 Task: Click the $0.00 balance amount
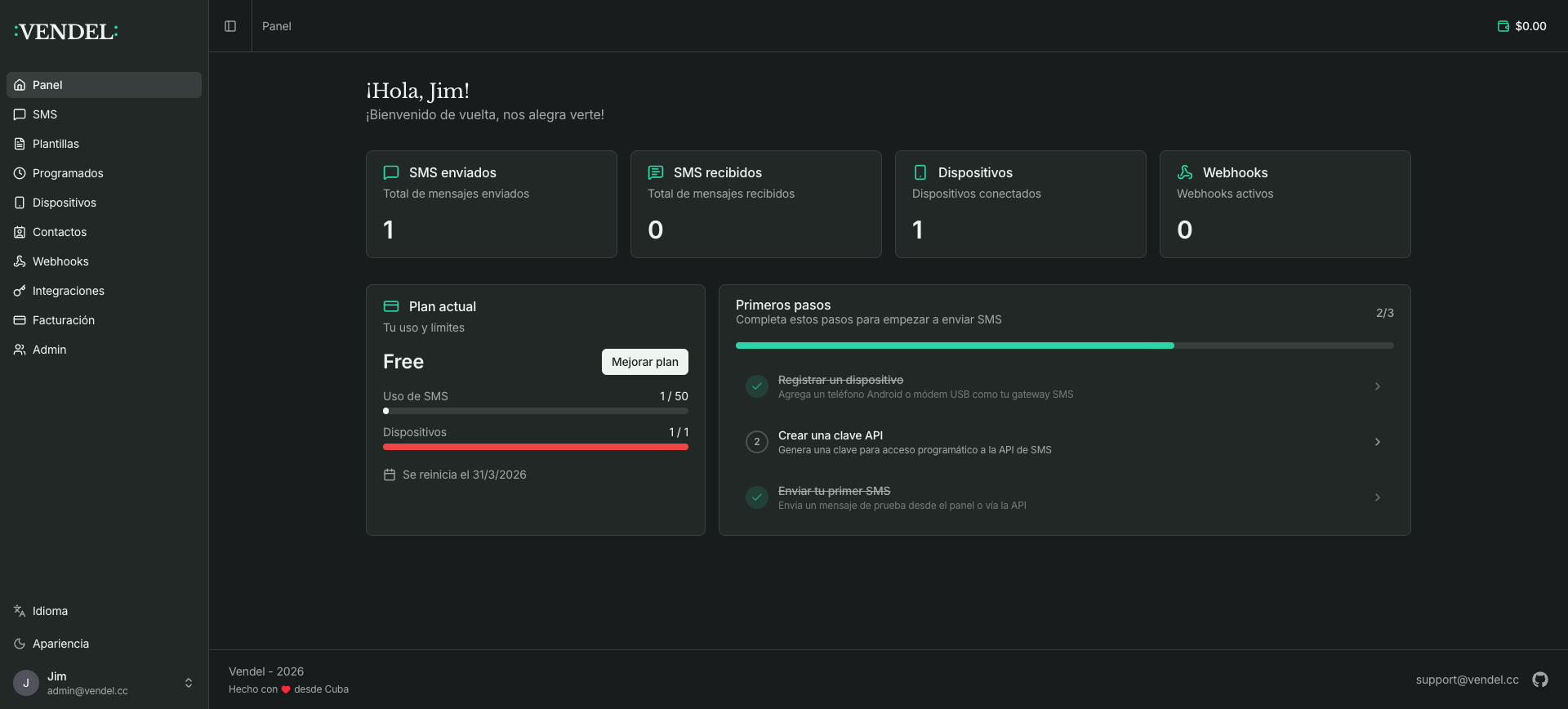coord(1530,26)
